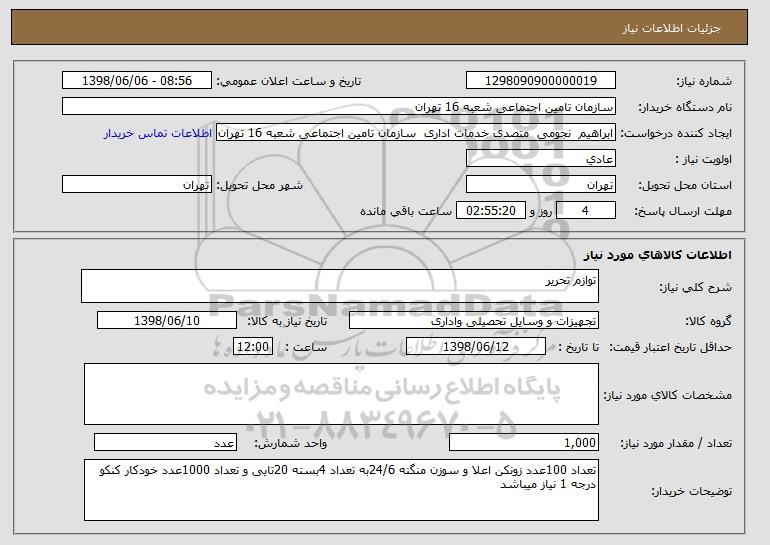Screen dimensions: 770x545
Task: Click the استان محل تحویل field
Action: tap(541, 185)
